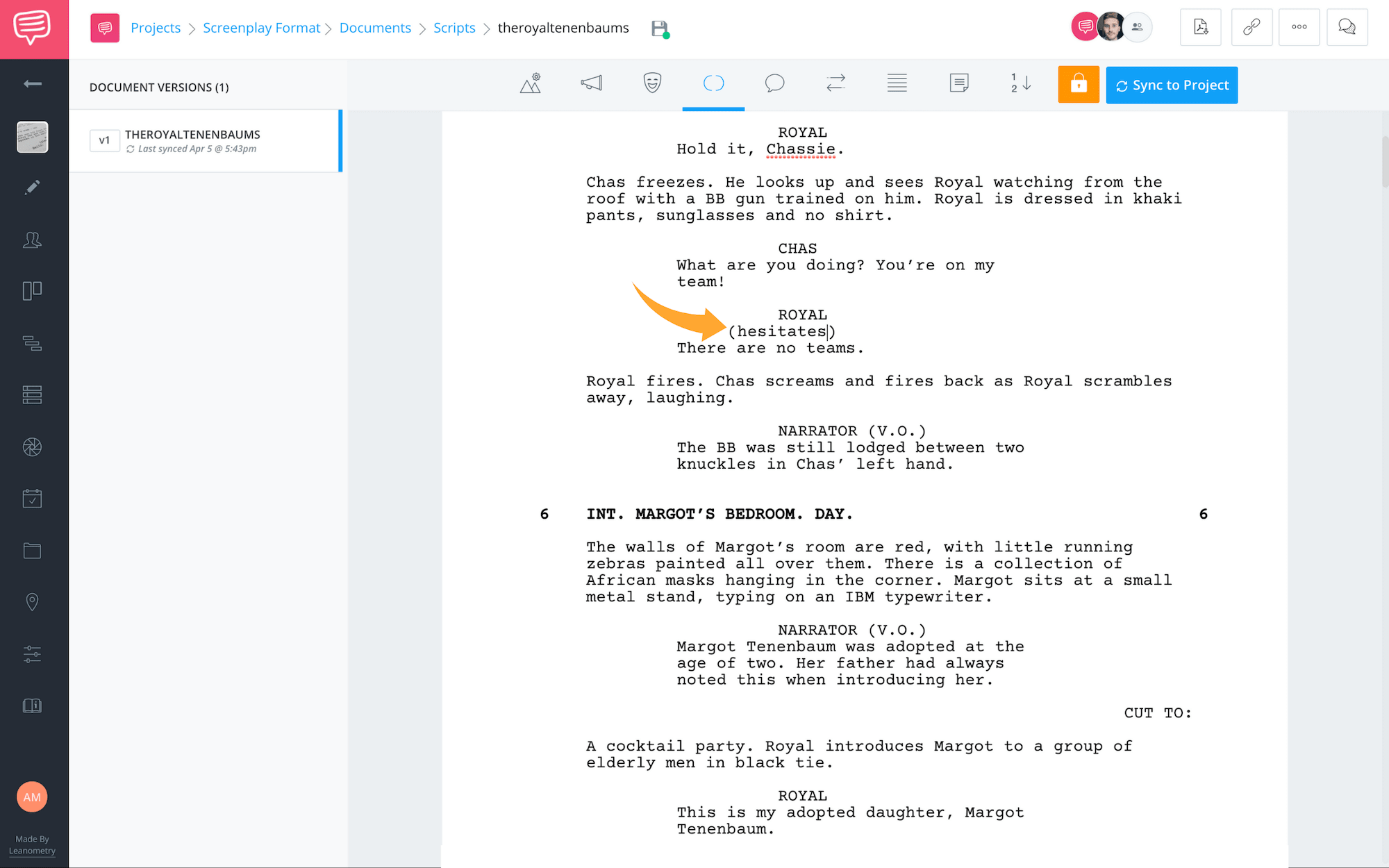
Task: Open the more options menu (three dots)
Action: [1299, 27]
